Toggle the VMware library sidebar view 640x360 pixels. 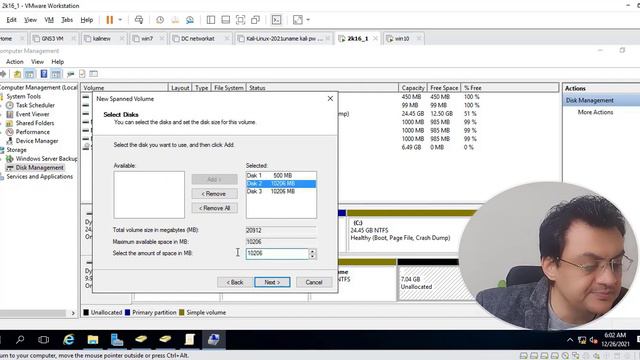tap(211, 20)
